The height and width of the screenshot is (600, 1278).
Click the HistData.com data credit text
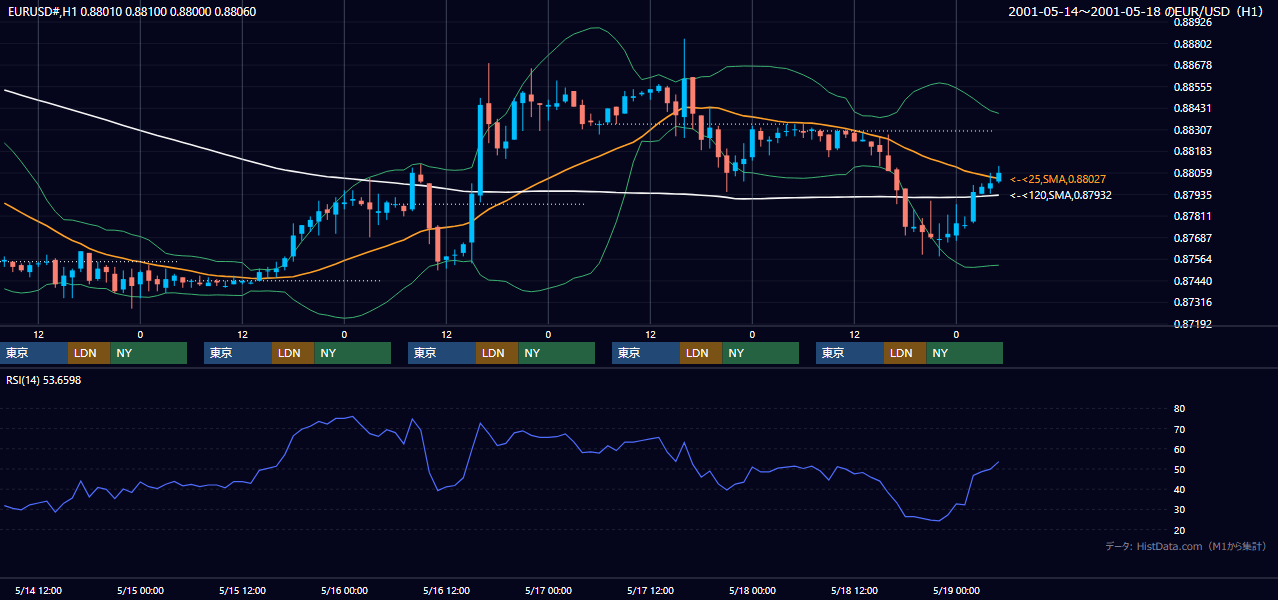(x=1186, y=546)
